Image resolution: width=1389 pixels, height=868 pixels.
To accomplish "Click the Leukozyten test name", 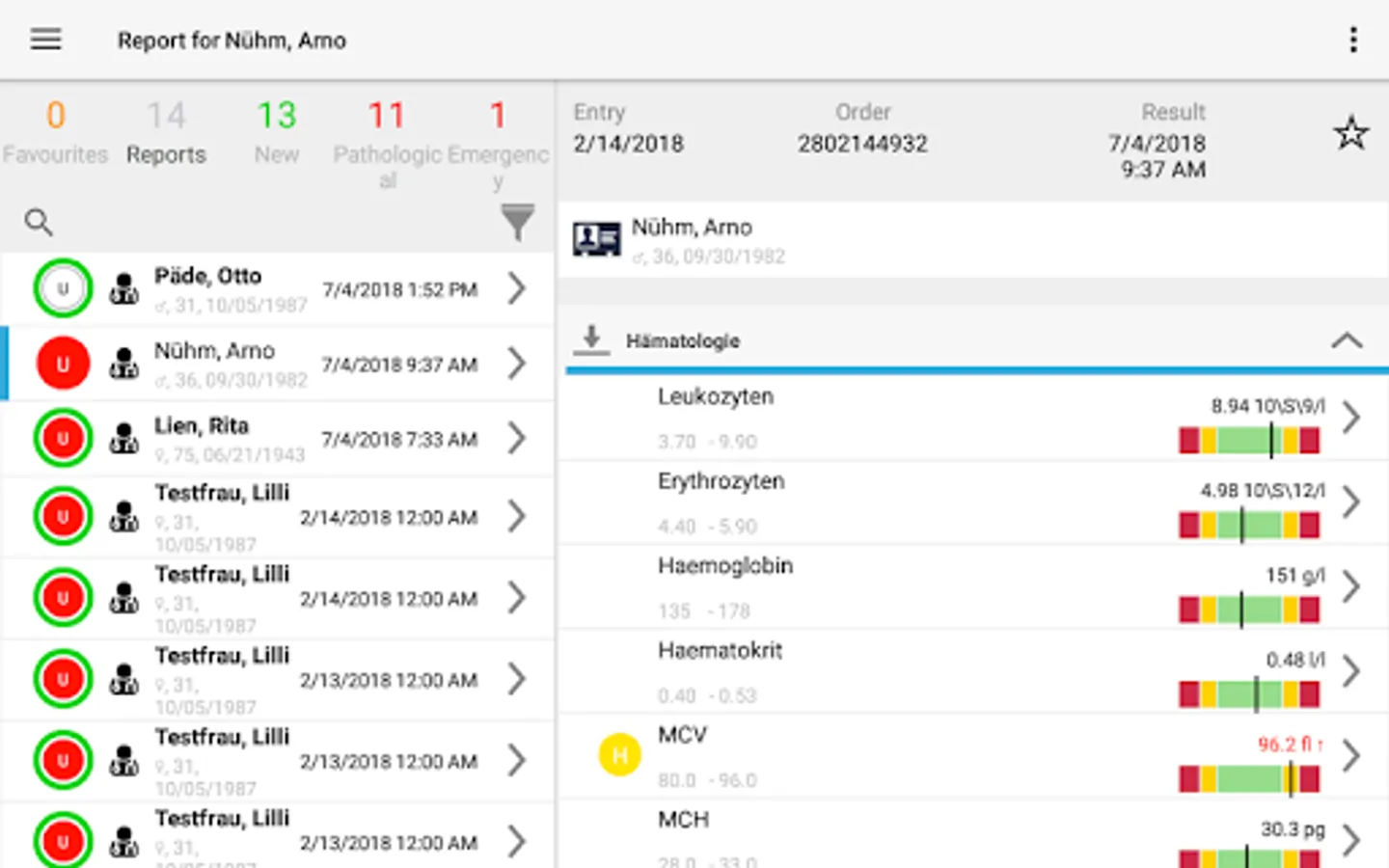I will click(x=716, y=396).
